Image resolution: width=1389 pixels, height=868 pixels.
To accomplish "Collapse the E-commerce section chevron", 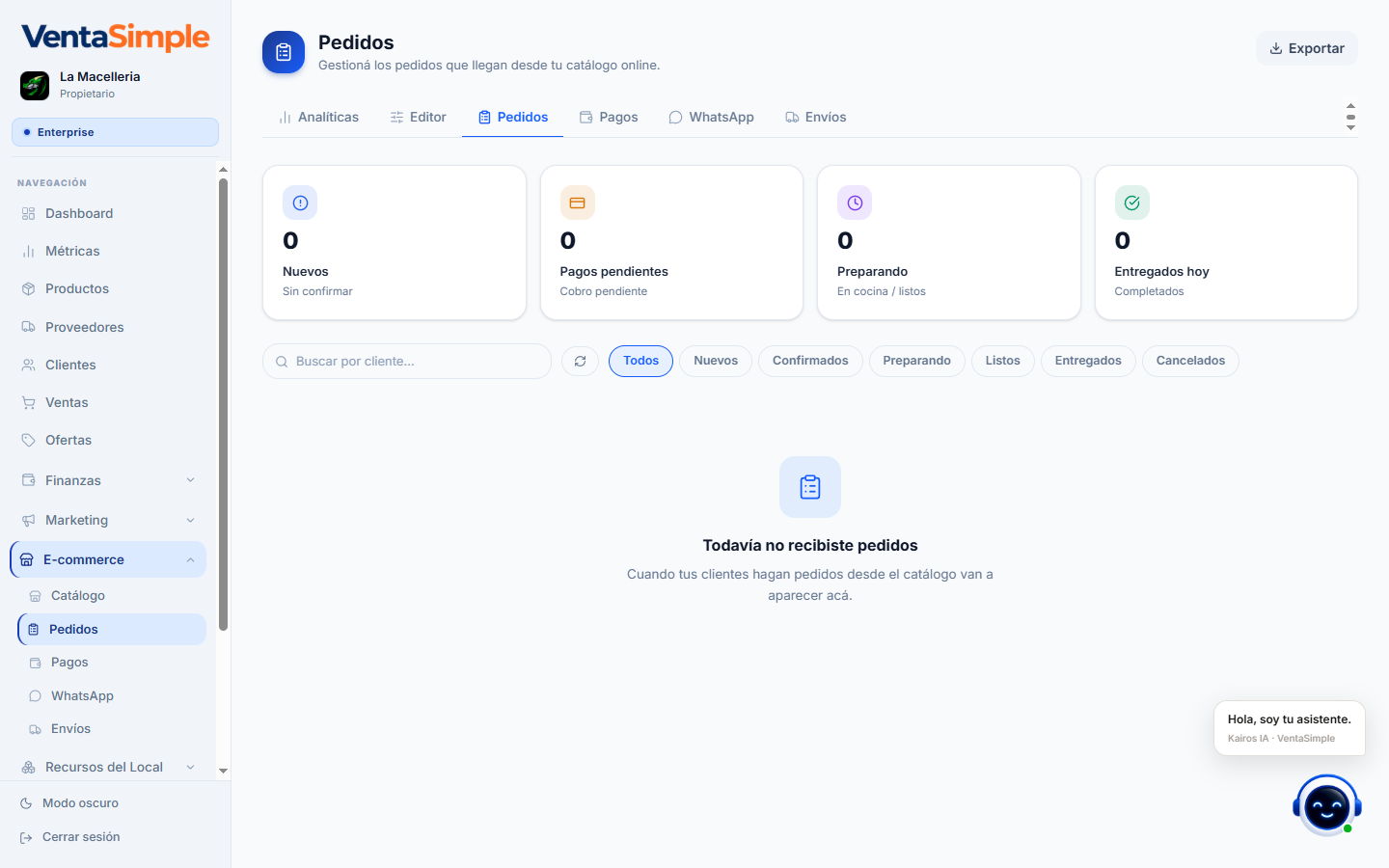I will (x=190, y=559).
